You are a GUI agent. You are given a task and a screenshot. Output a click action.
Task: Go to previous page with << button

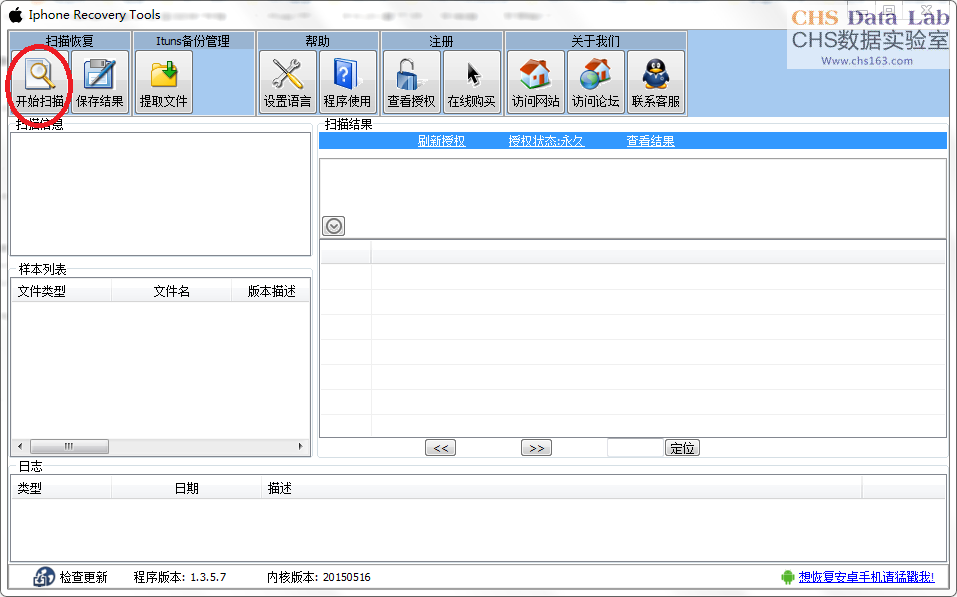tap(440, 448)
